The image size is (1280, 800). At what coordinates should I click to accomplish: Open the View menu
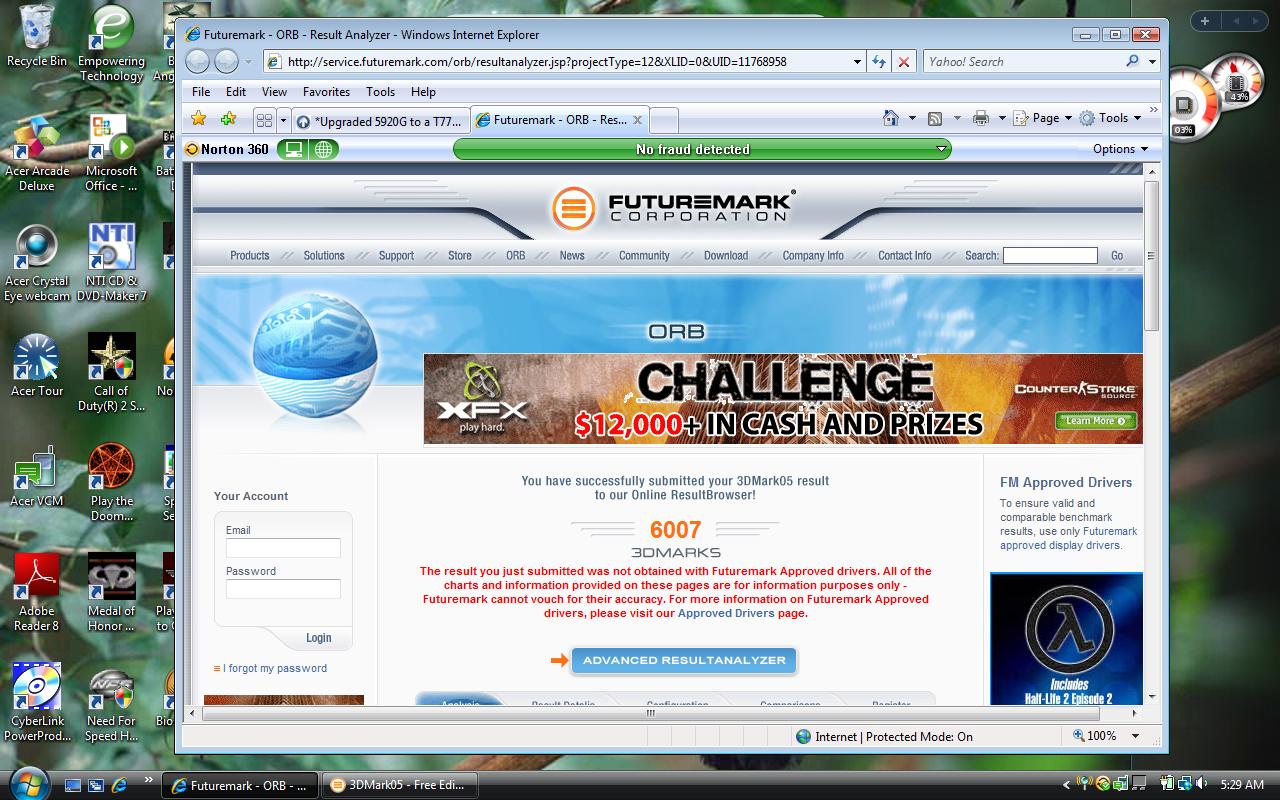pos(274,91)
